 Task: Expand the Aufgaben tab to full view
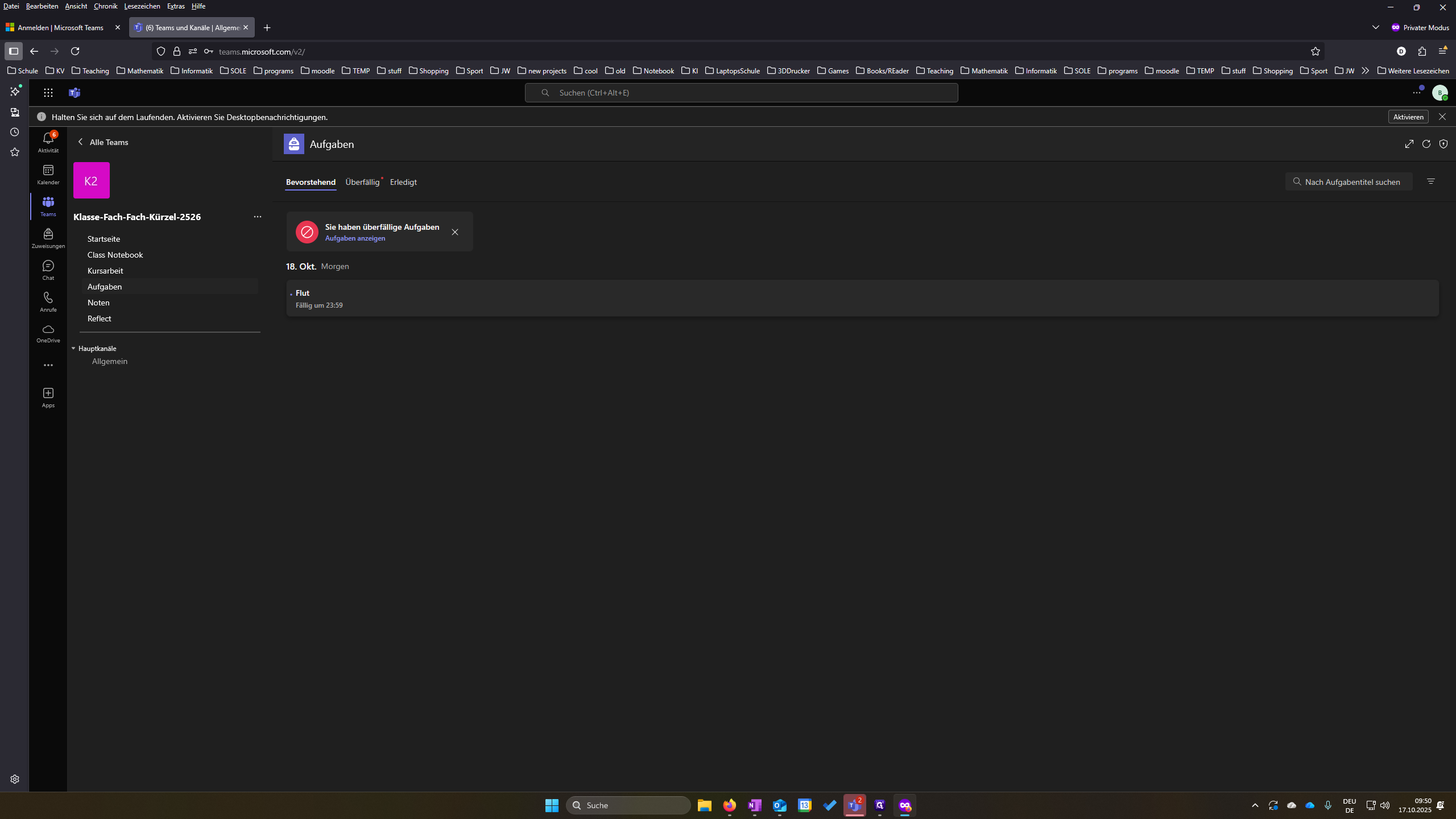click(x=1409, y=144)
